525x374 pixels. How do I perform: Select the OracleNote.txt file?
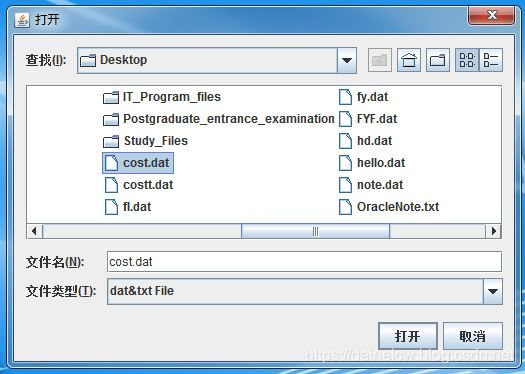pos(389,207)
